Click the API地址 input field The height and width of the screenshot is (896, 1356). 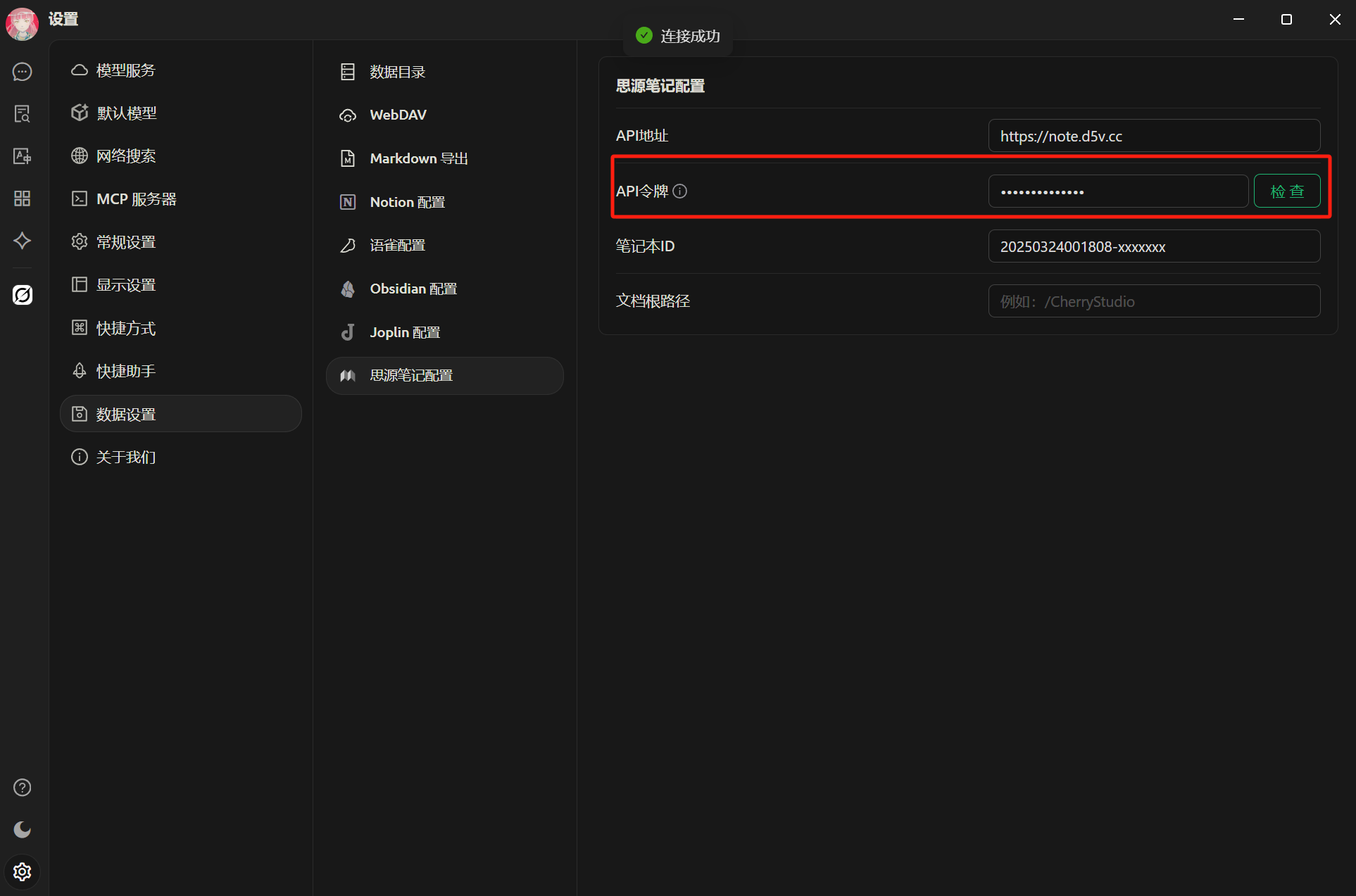(x=1153, y=136)
